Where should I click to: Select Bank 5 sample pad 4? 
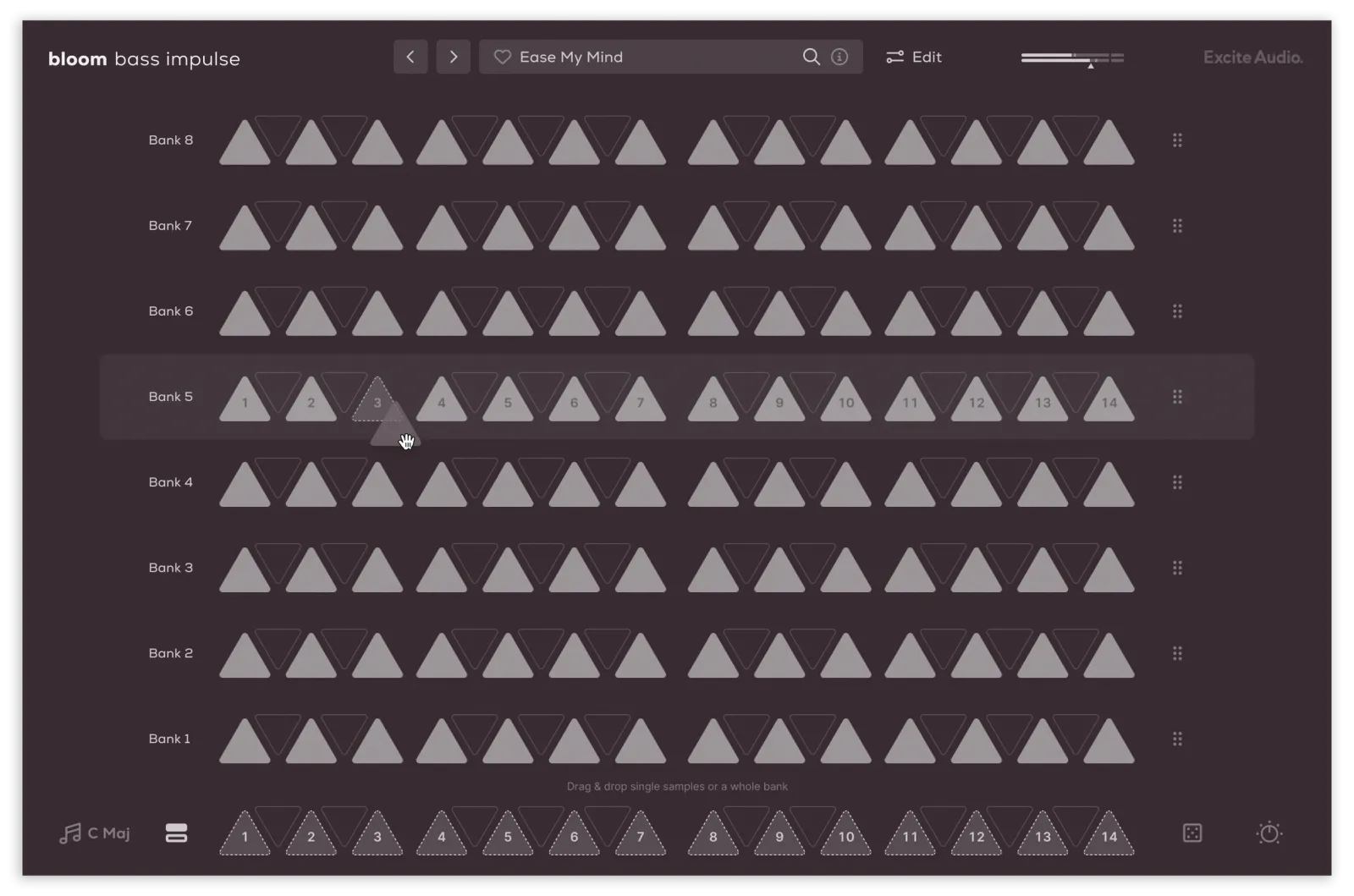click(441, 401)
